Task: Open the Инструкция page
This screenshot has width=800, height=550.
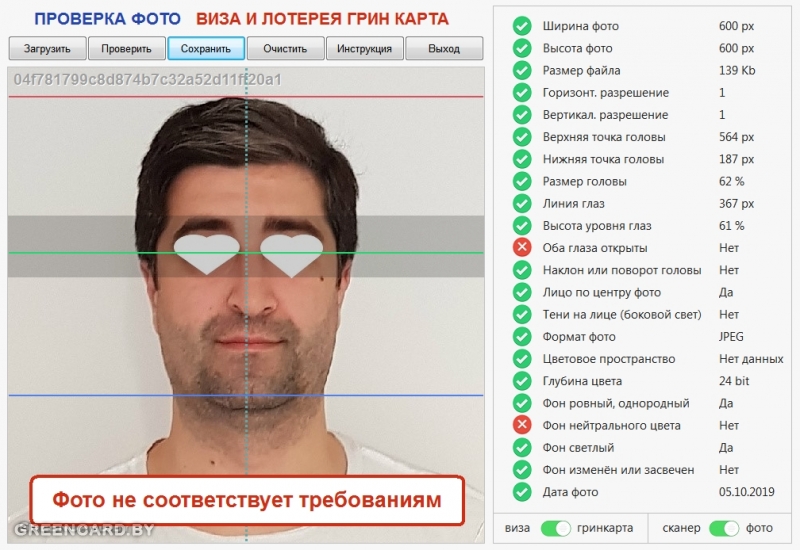Action: [365, 48]
